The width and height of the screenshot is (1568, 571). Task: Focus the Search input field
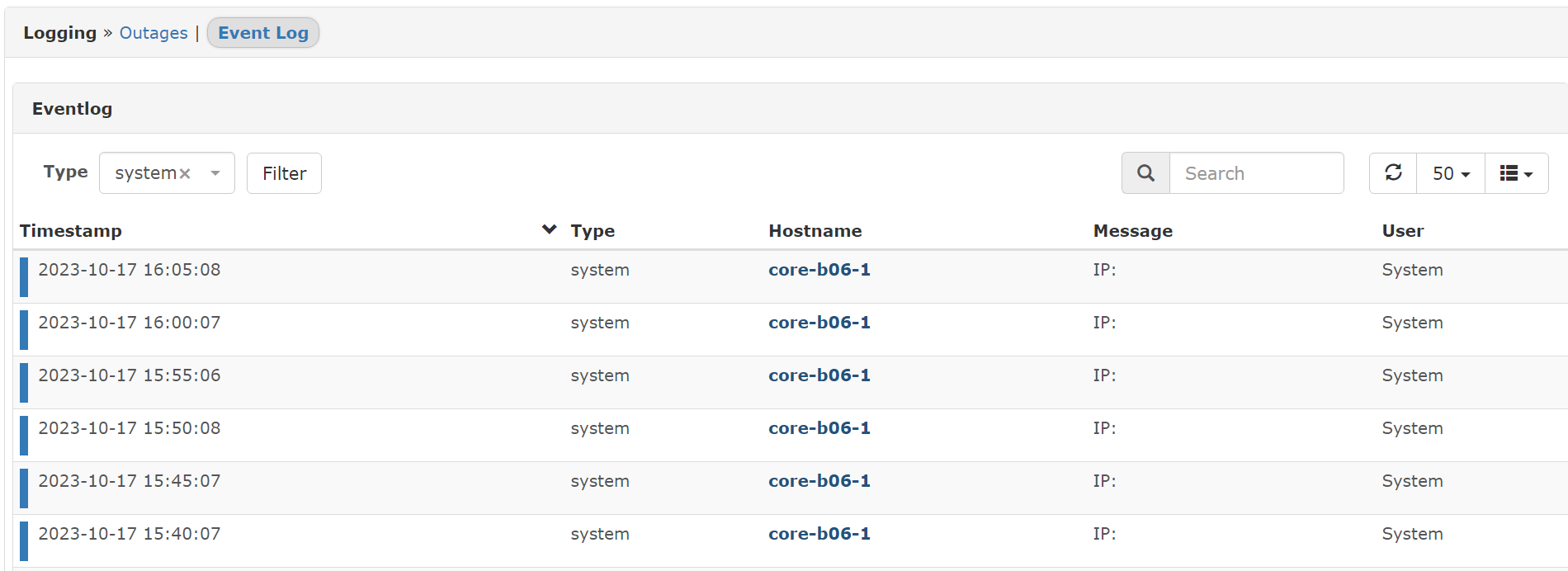pos(1256,173)
